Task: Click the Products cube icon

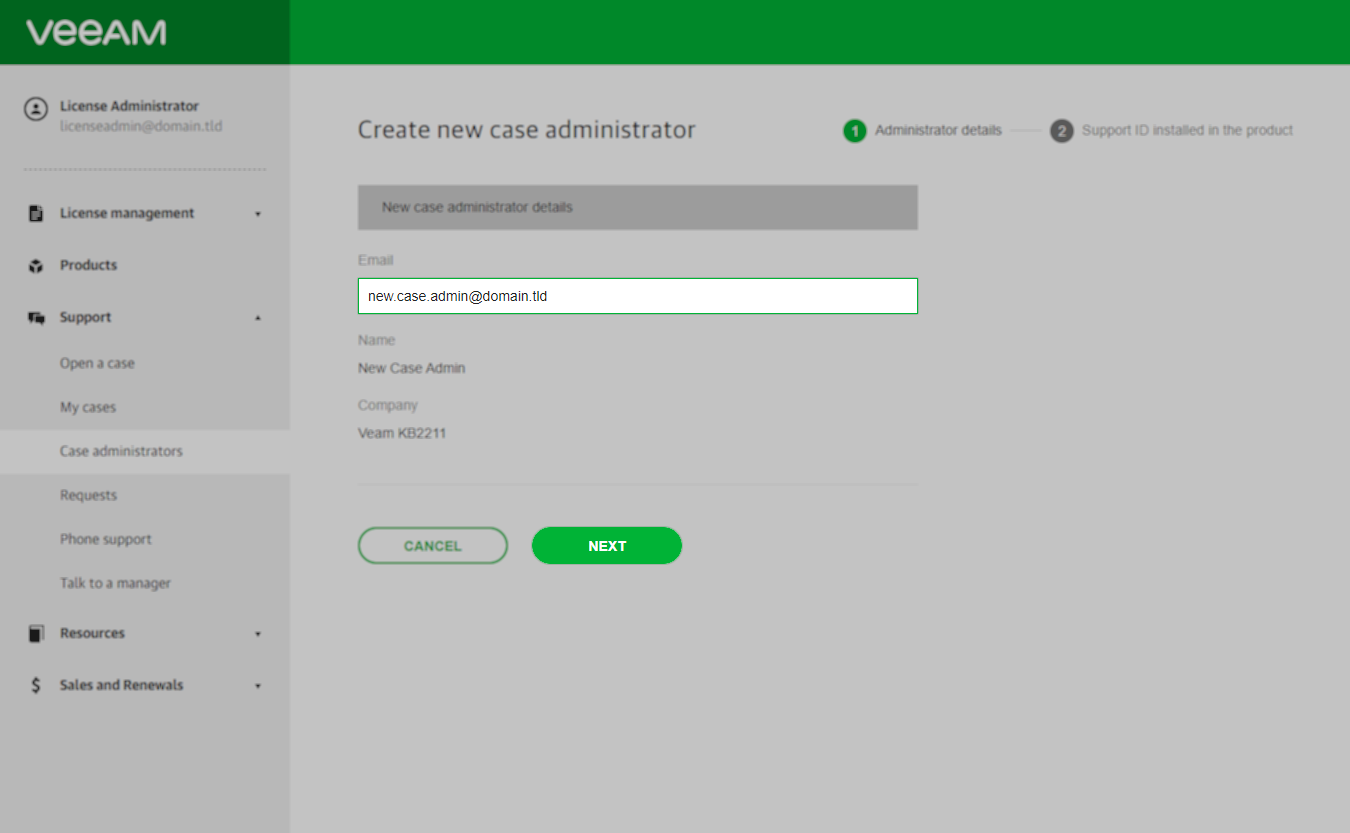Action: [x=36, y=266]
